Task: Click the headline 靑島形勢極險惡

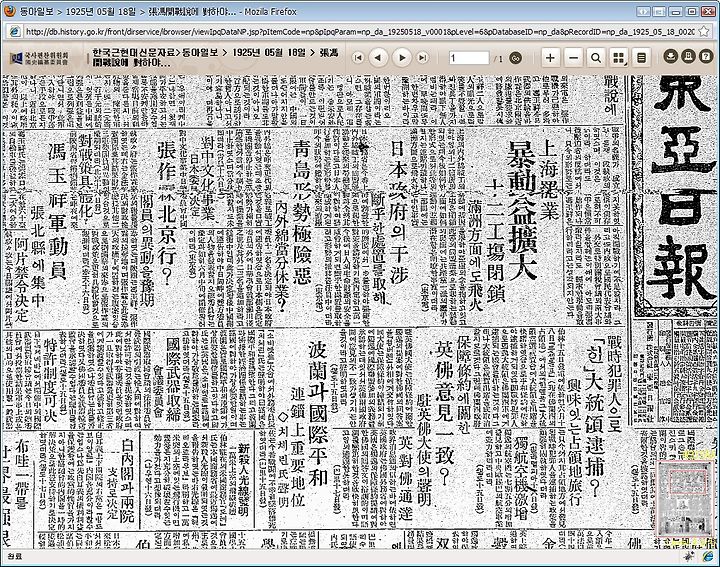Action: 303,211
